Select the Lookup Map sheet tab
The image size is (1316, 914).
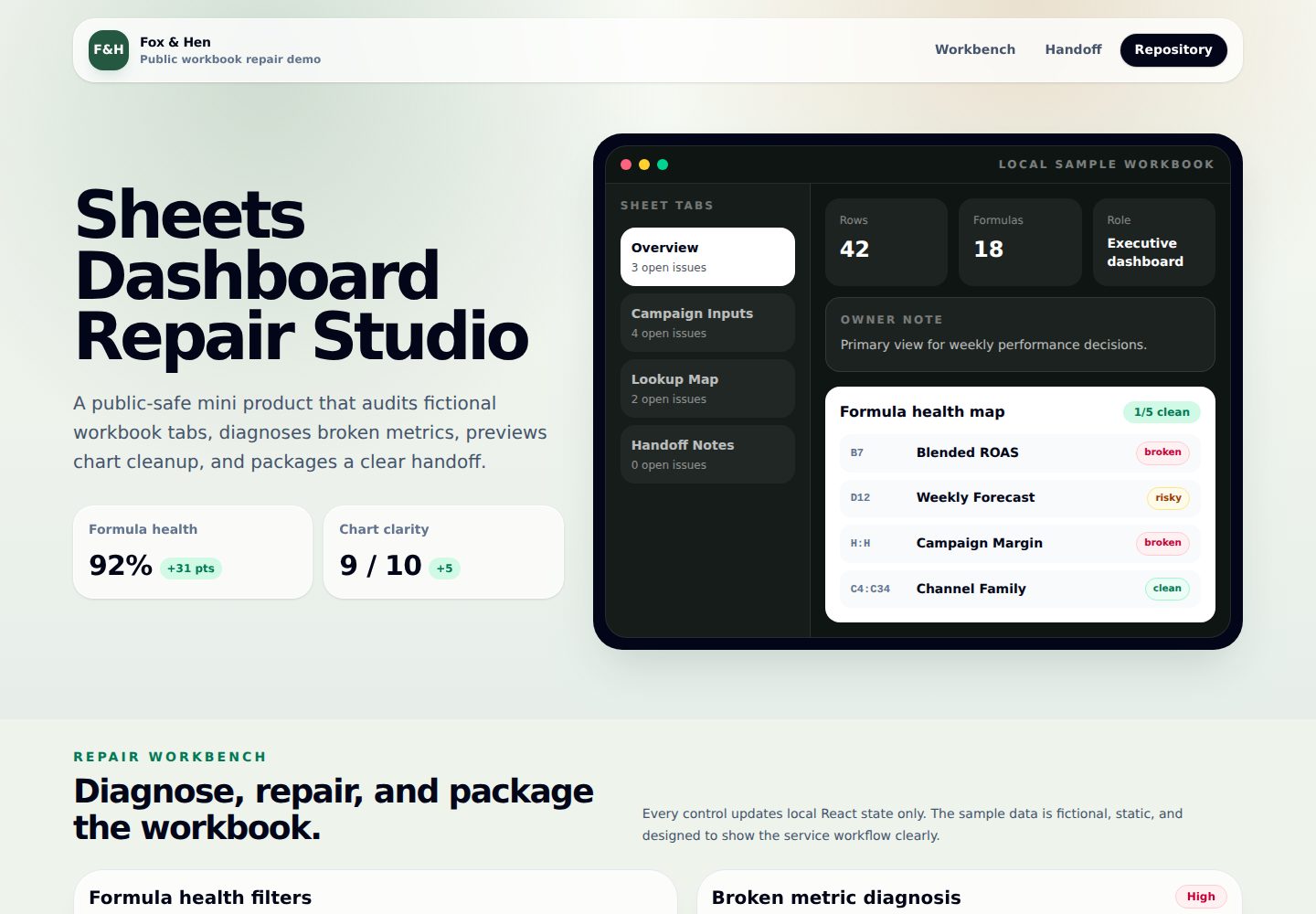pyautogui.click(x=707, y=388)
